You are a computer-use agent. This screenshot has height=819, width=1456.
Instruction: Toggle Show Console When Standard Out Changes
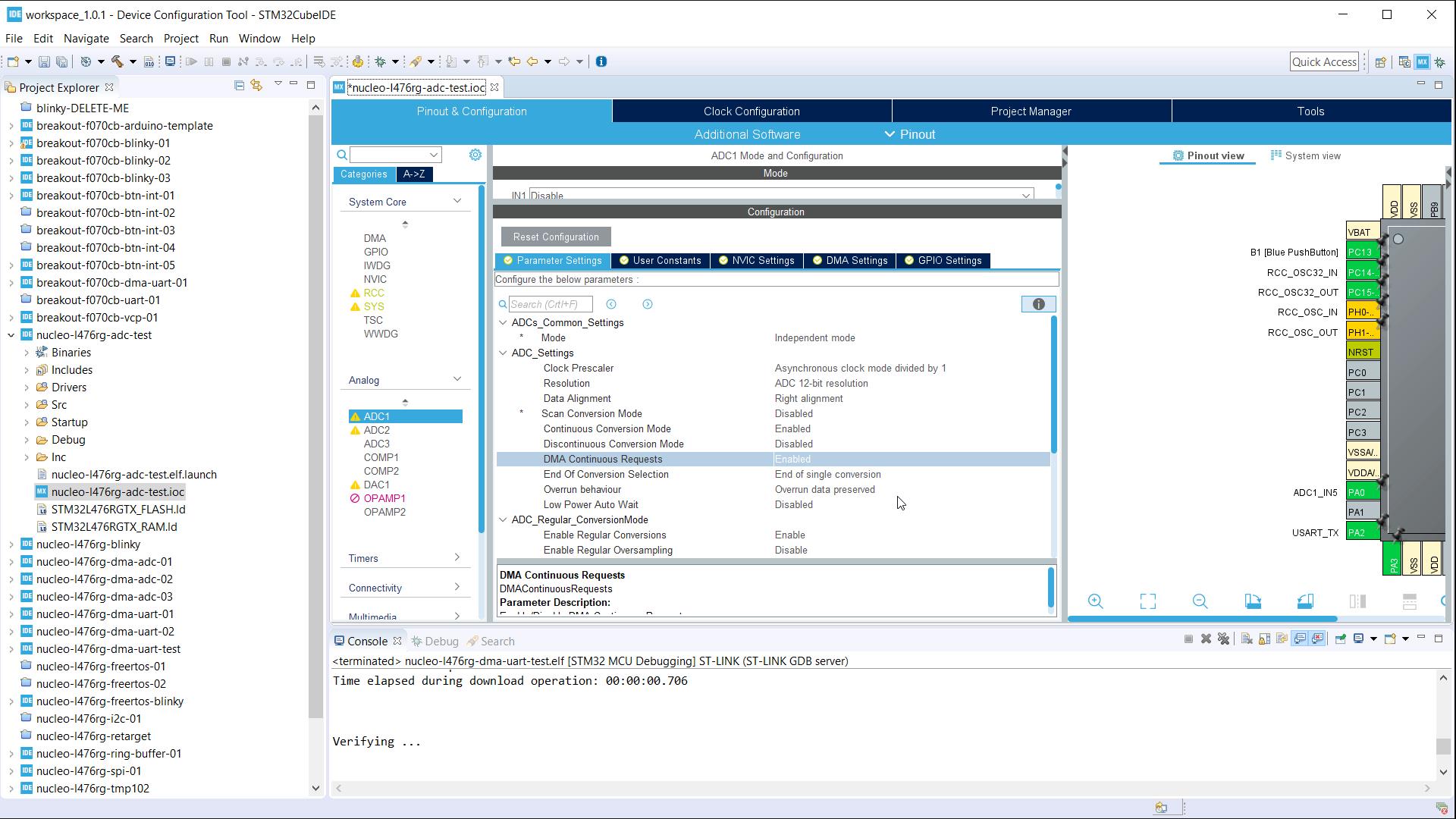point(1300,639)
